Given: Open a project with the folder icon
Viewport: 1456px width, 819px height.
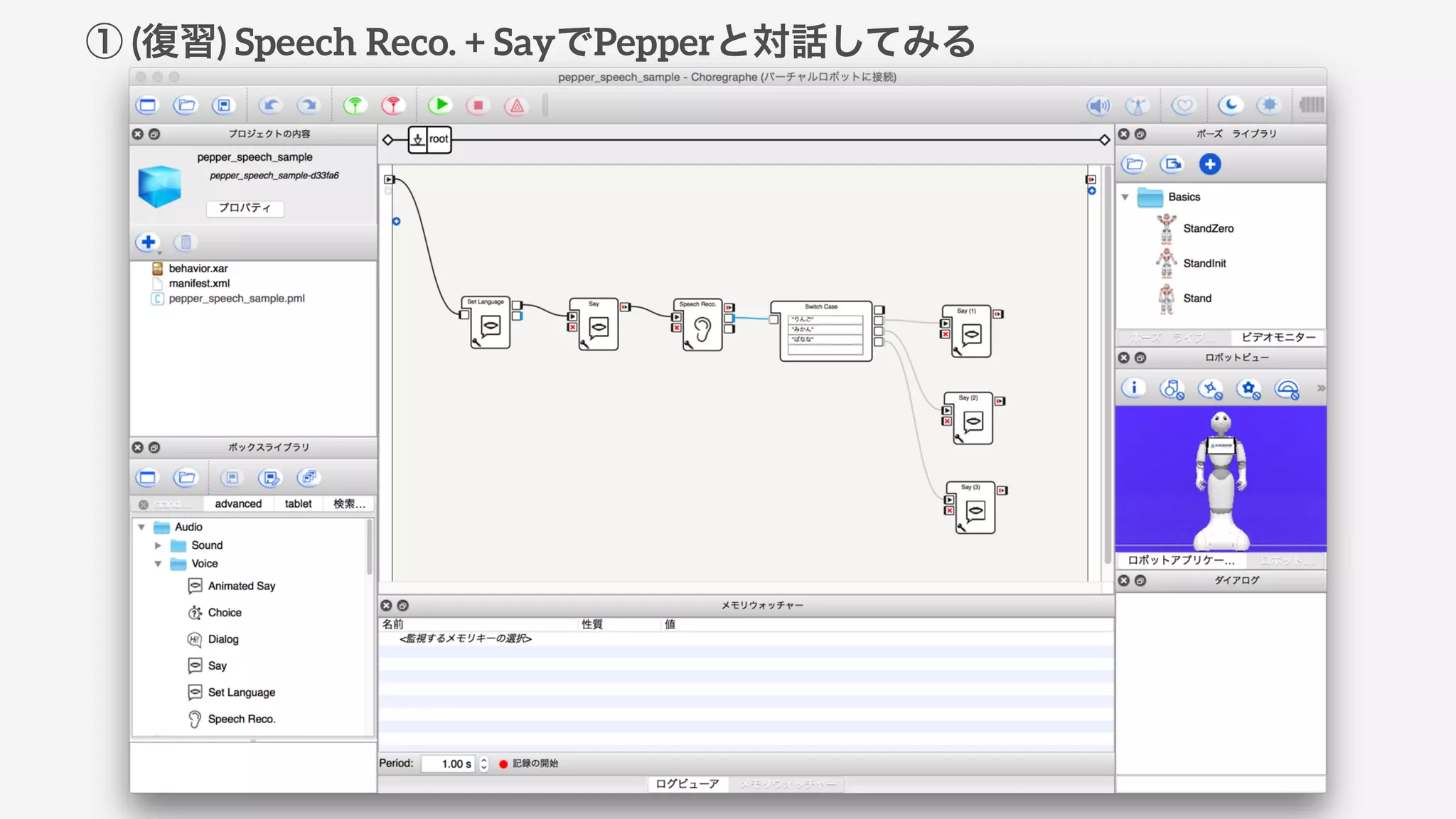Looking at the screenshot, I should click(x=186, y=106).
